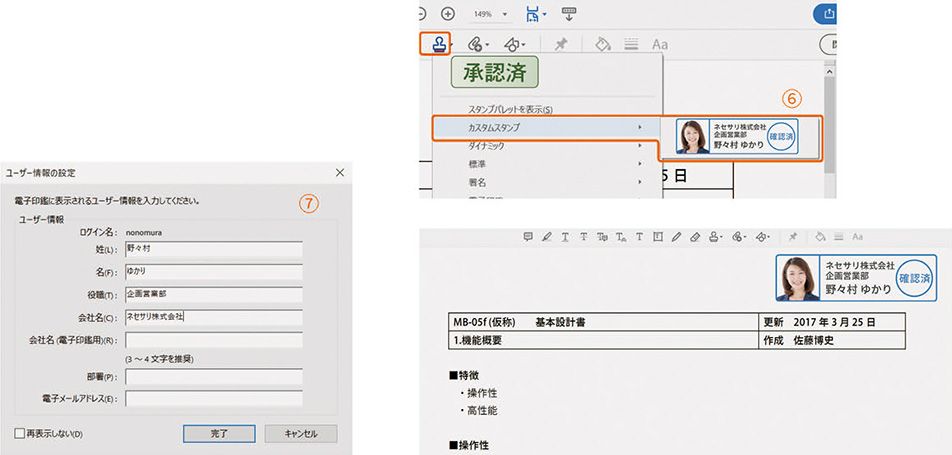
Task: Click the cell 更新 2017年3月25日
Action: (x=832, y=323)
